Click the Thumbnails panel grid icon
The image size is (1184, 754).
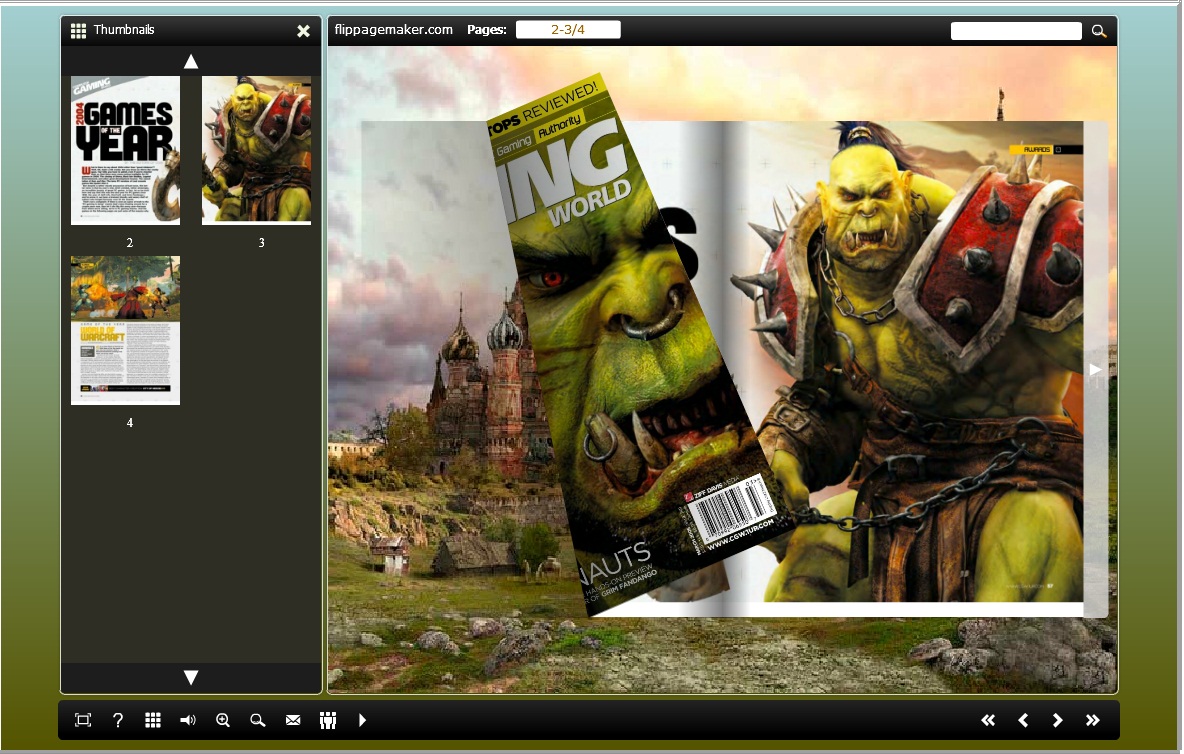pyautogui.click(x=79, y=30)
